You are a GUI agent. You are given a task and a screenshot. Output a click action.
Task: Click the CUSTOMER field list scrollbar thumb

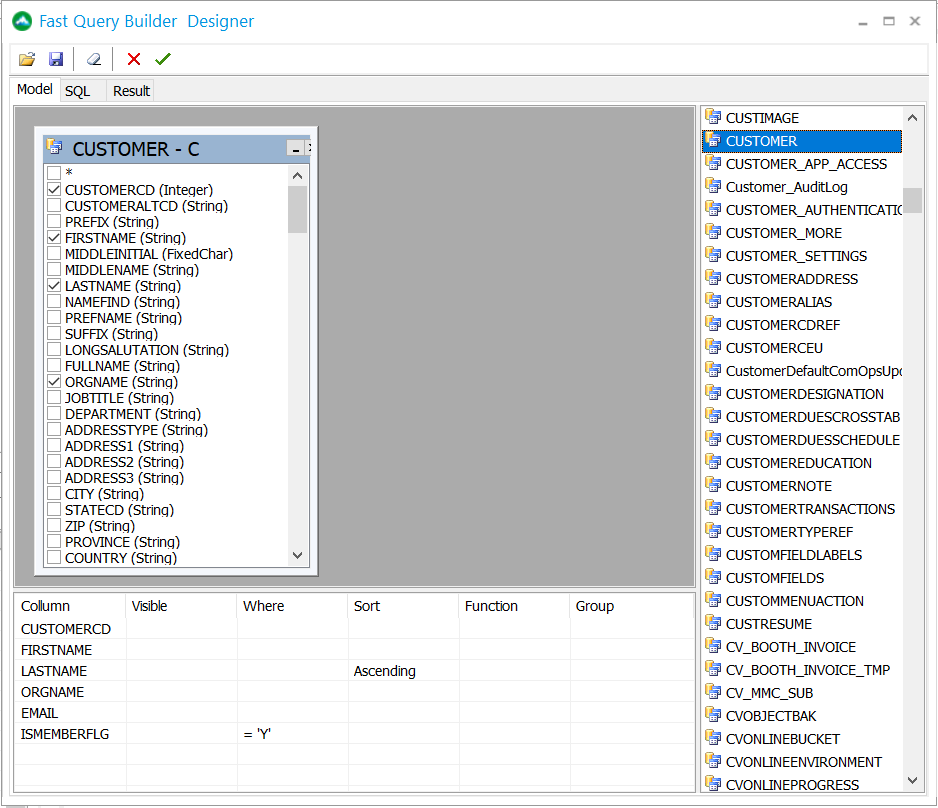(x=297, y=209)
